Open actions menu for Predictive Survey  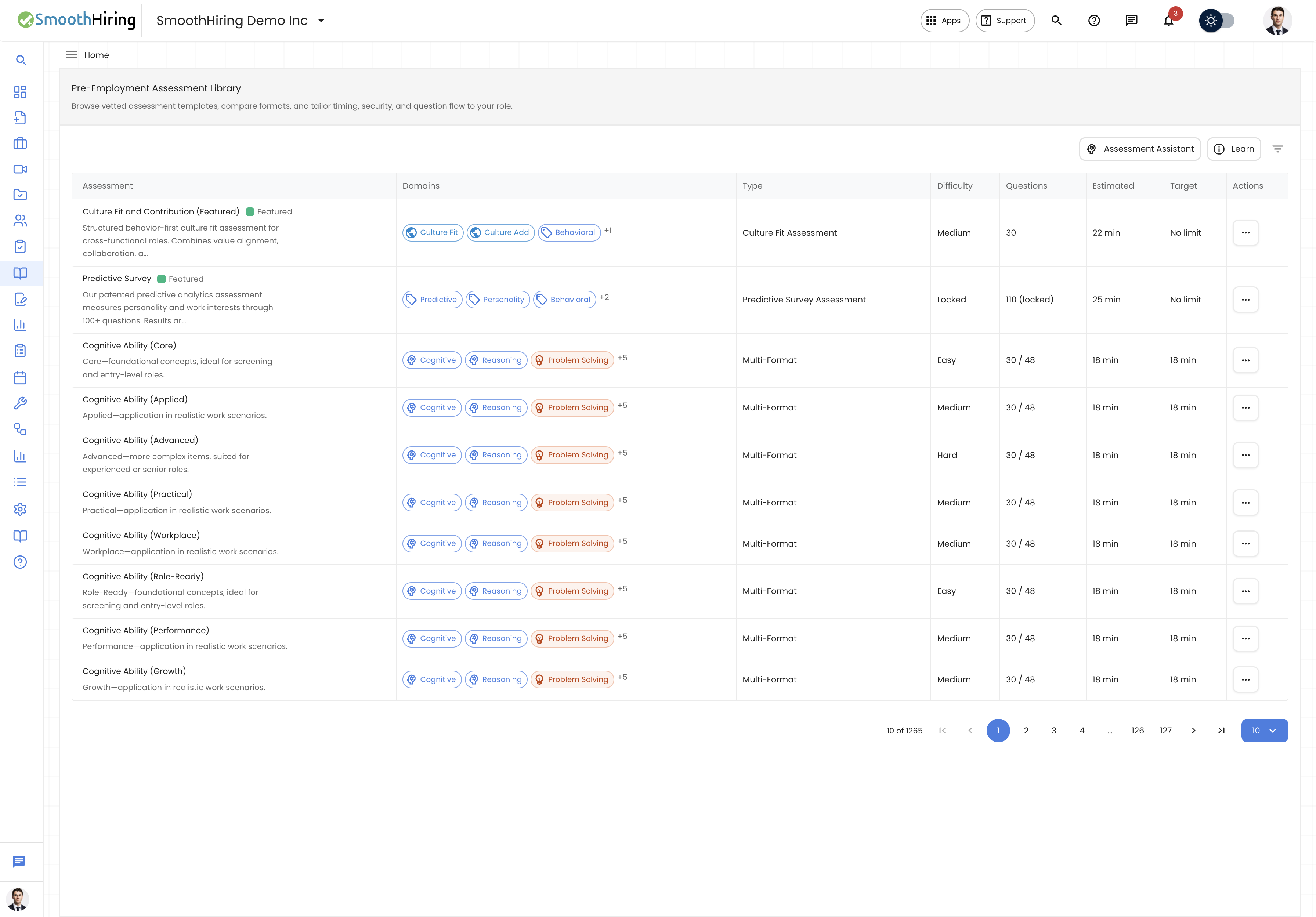click(1245, 300)
